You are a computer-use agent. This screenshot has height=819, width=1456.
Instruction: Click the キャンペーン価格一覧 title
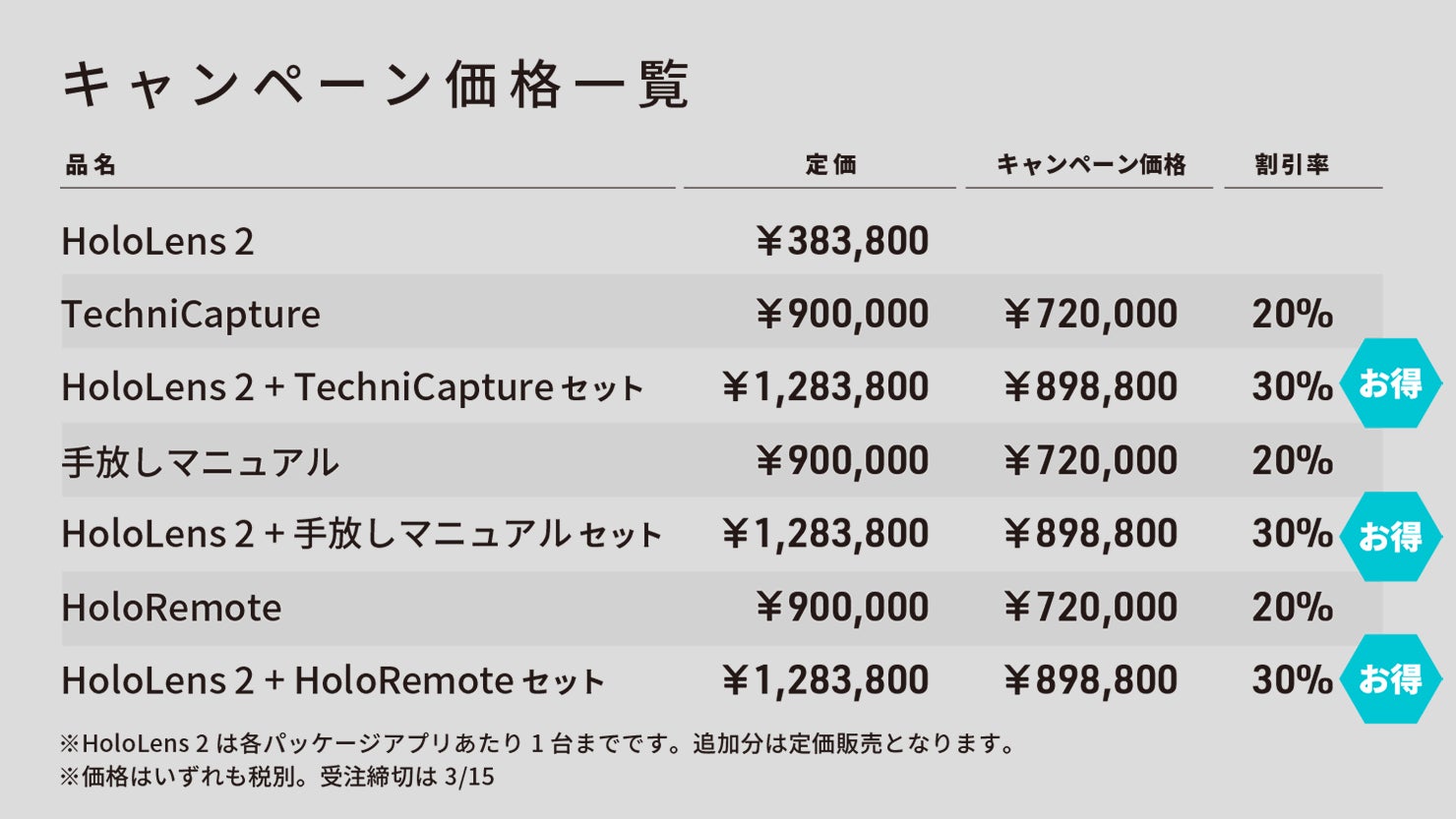(375, 85)
